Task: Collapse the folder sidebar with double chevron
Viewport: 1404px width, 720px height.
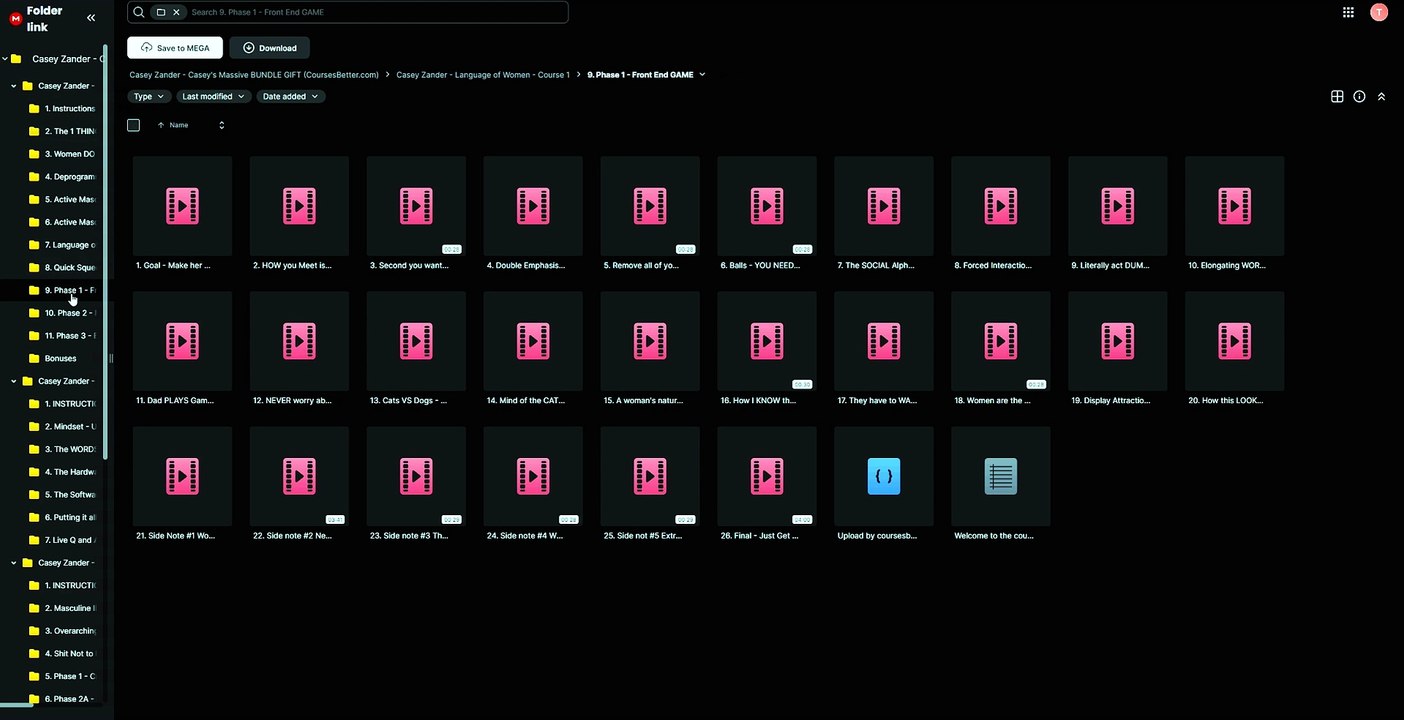Action: [91, 18]
